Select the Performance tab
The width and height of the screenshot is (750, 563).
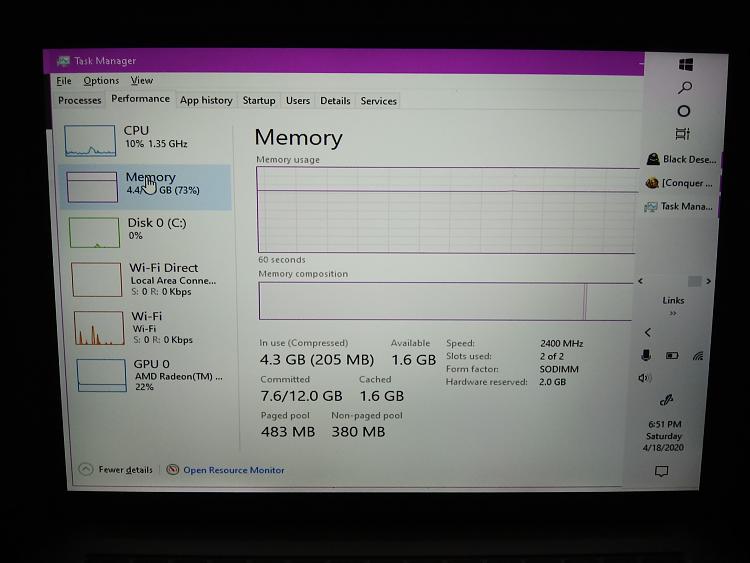[x=140, y=99]
